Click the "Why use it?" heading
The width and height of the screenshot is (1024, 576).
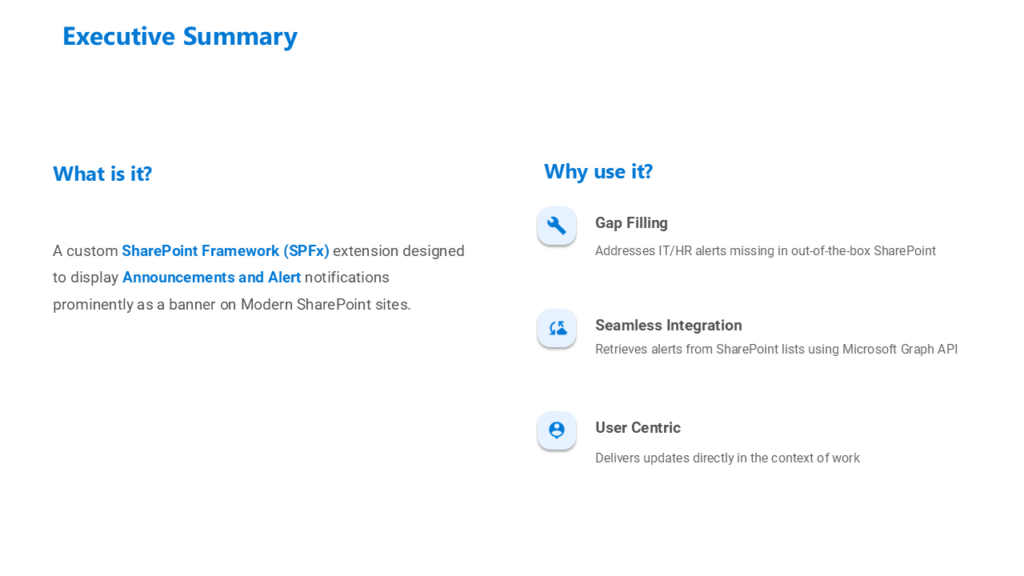(598, 172)
